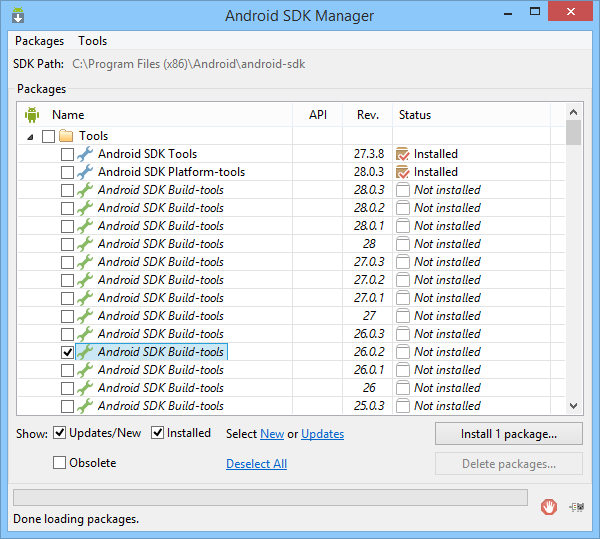Open the log window icon at bottom right
600x539 pixels.
577,507
